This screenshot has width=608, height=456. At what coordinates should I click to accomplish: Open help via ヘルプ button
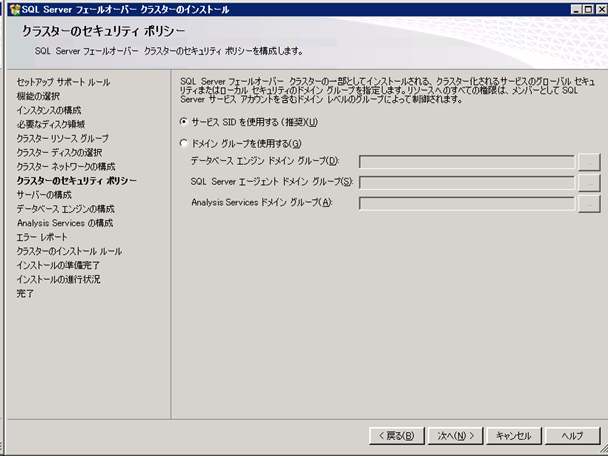[572, 436]
